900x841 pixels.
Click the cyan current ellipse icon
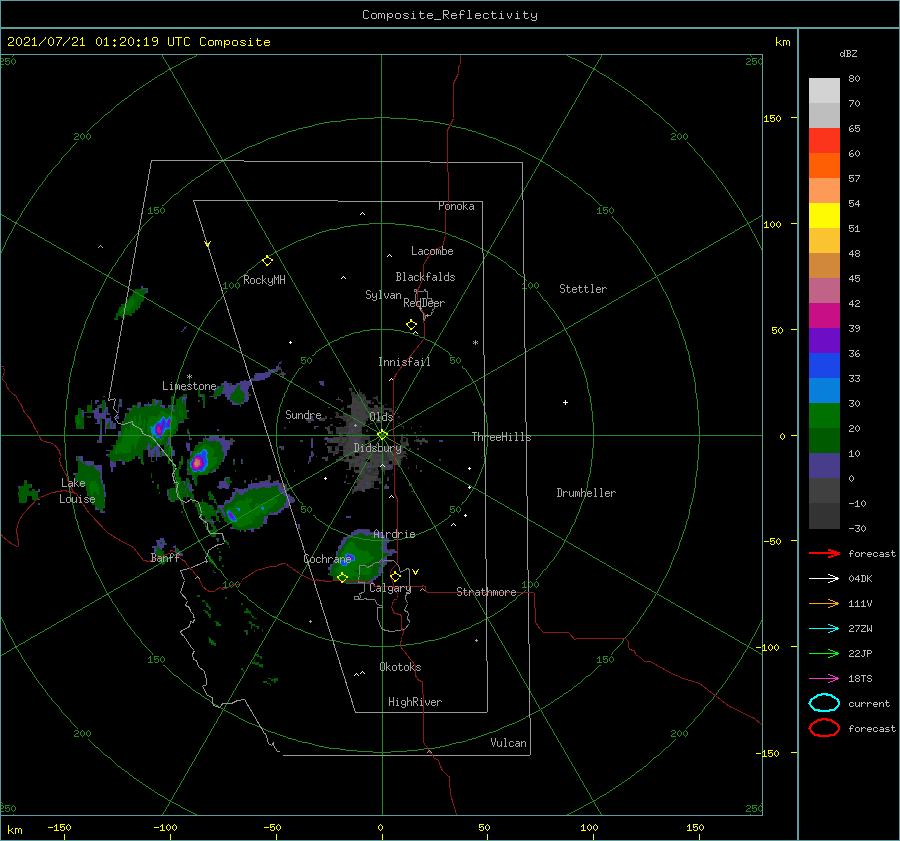(x=824, y=703)
